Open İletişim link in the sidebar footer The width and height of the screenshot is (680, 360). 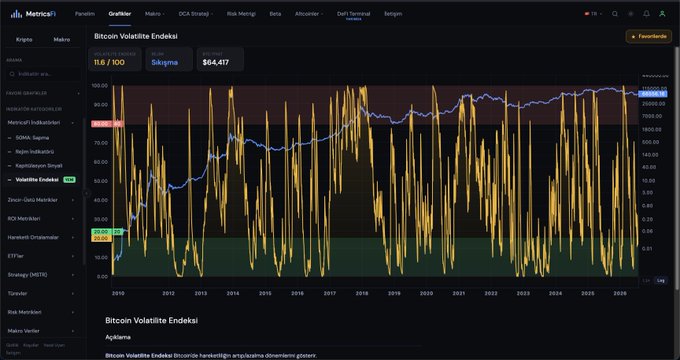[13, 353]
